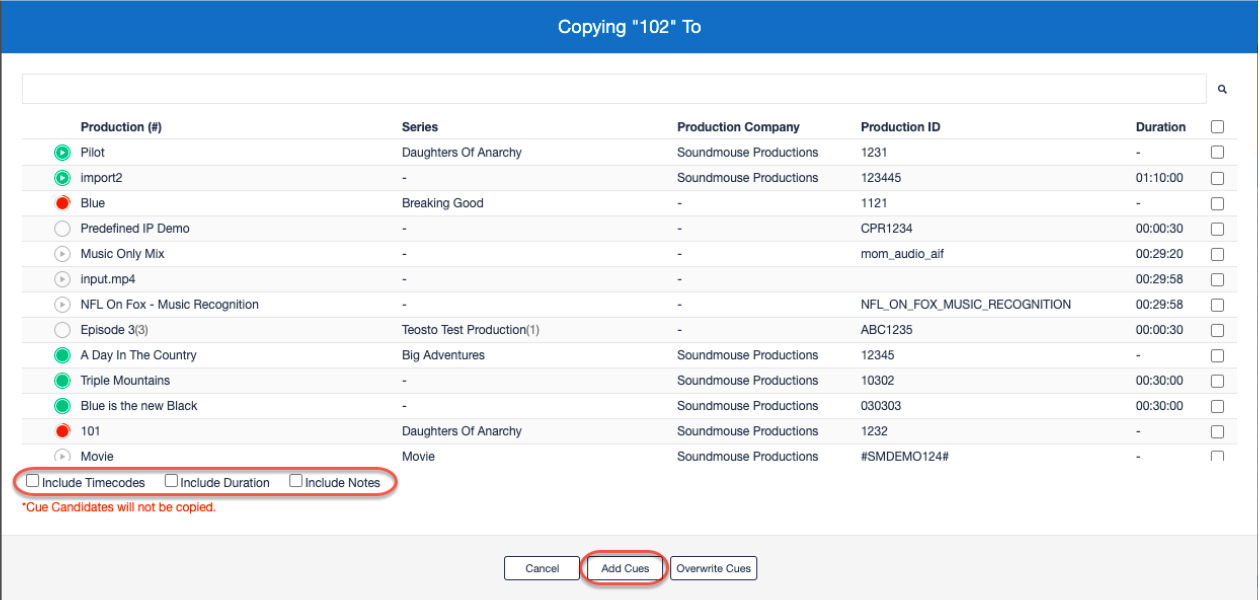Click the Big Adventures series cell

[x=443, y=355]
